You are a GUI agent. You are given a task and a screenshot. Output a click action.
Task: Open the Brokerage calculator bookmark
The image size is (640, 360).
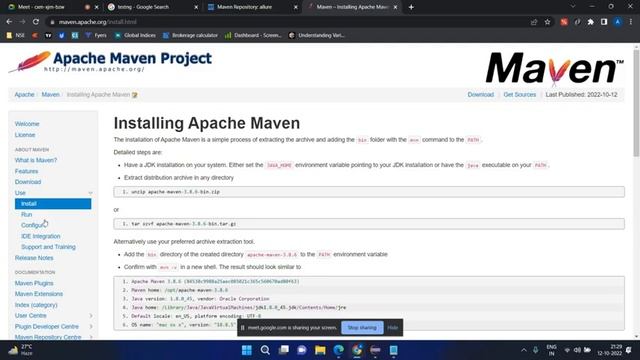click(190, 36)
